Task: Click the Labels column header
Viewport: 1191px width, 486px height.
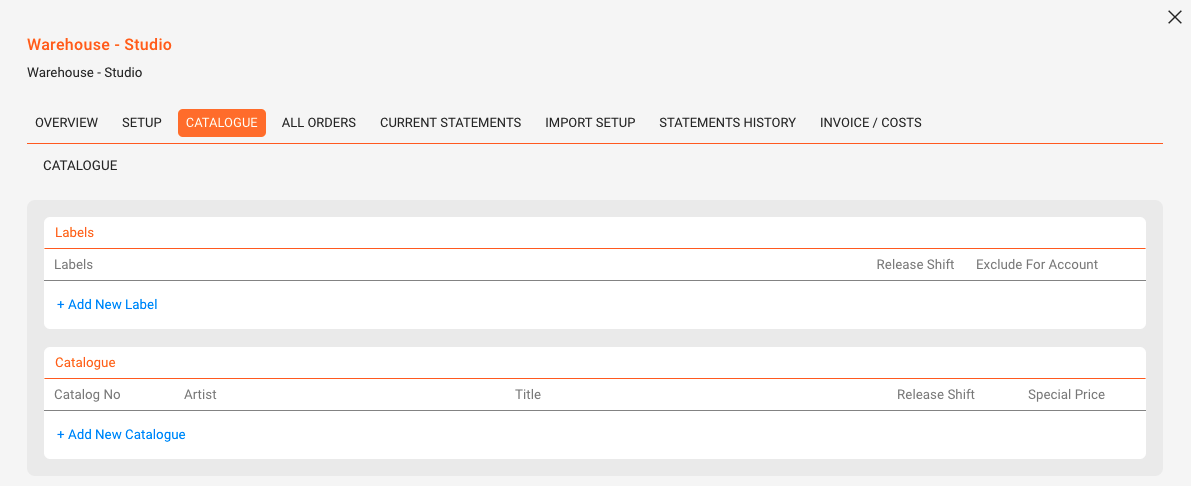Action: point(74,264)
